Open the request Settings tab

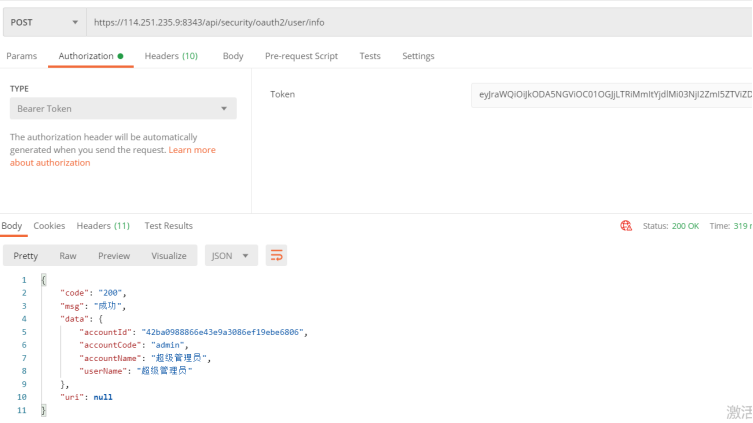click(x=418, y=56)
